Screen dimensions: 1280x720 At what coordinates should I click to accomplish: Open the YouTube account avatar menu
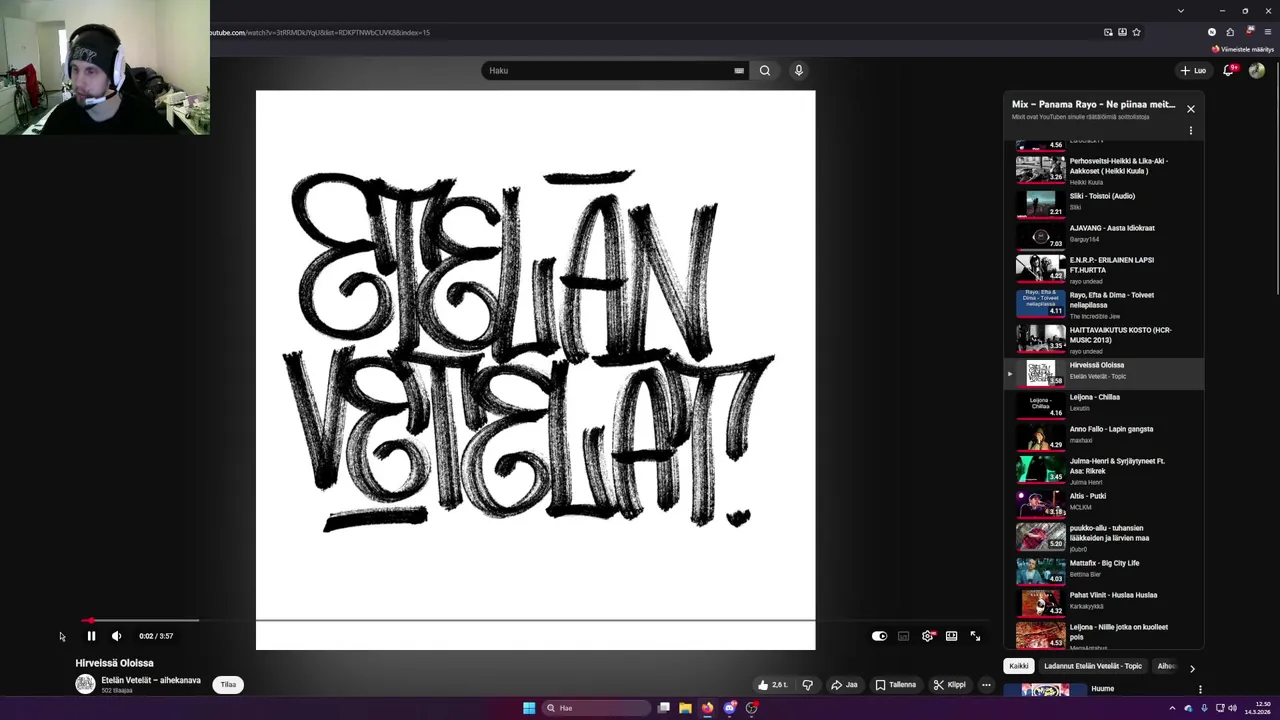coord(1257,71)
